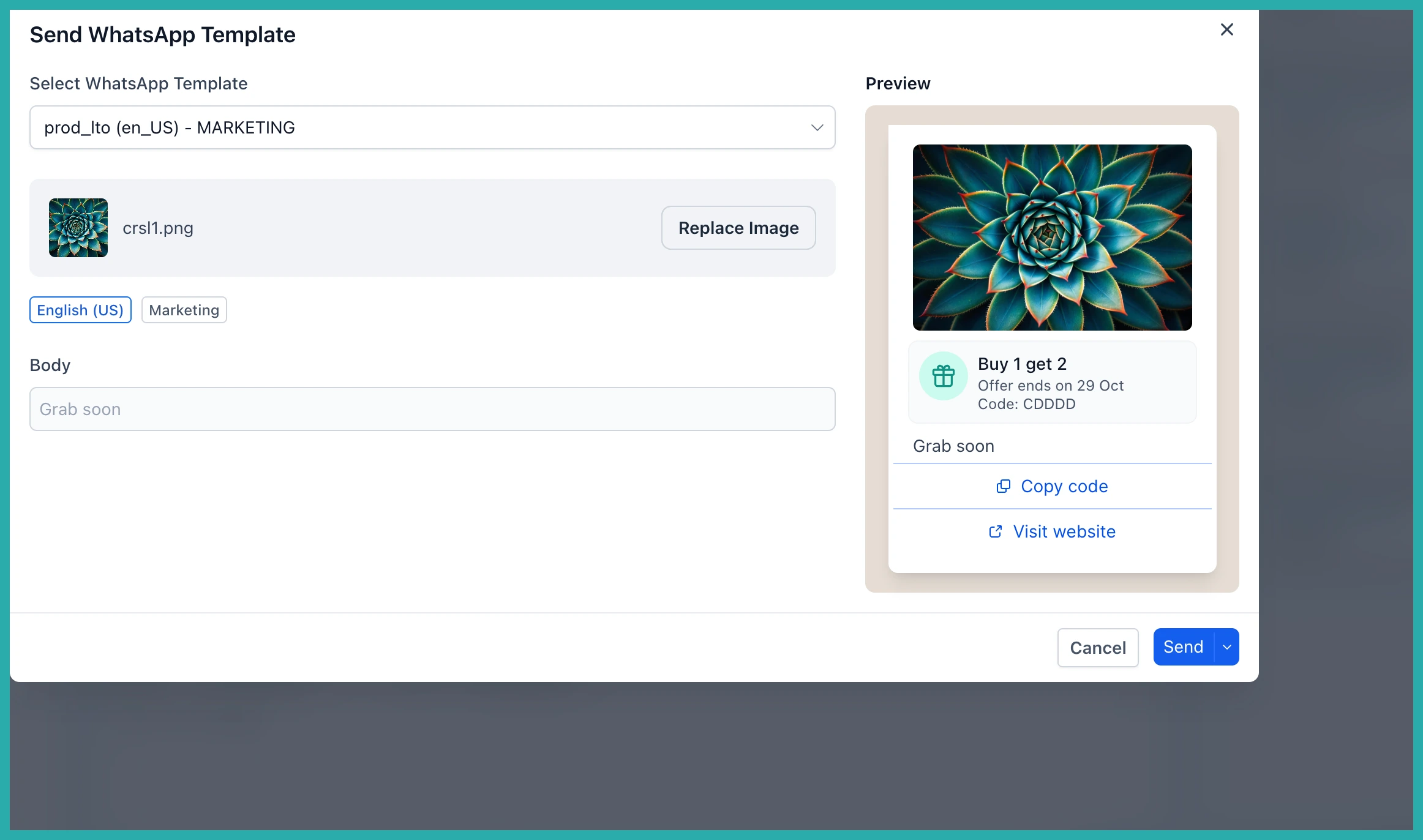Screen dimensions: 1423x840
Task: Click the Offer ends on 29 Oct text
Action: (1051, 386)
